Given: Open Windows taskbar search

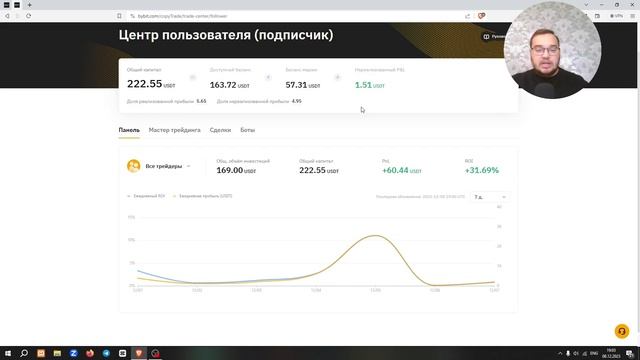Looking at the screenshot, I should pos(24,353).
